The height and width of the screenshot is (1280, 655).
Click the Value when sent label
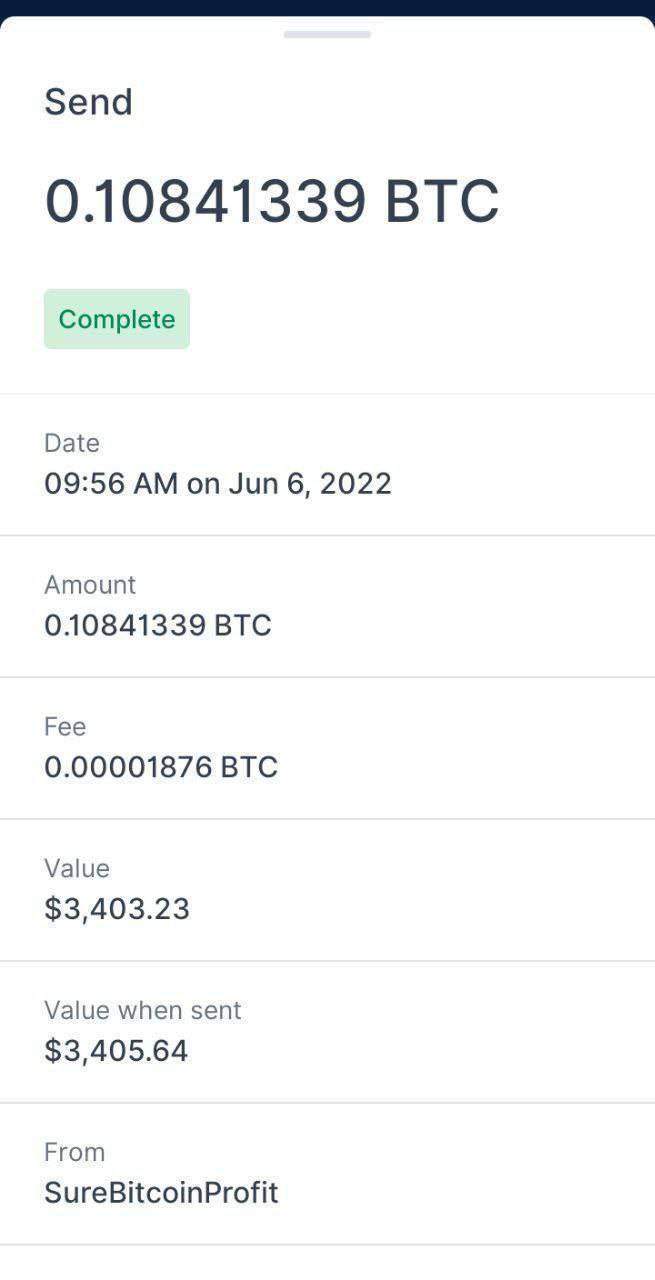[x=143, y=1011]
